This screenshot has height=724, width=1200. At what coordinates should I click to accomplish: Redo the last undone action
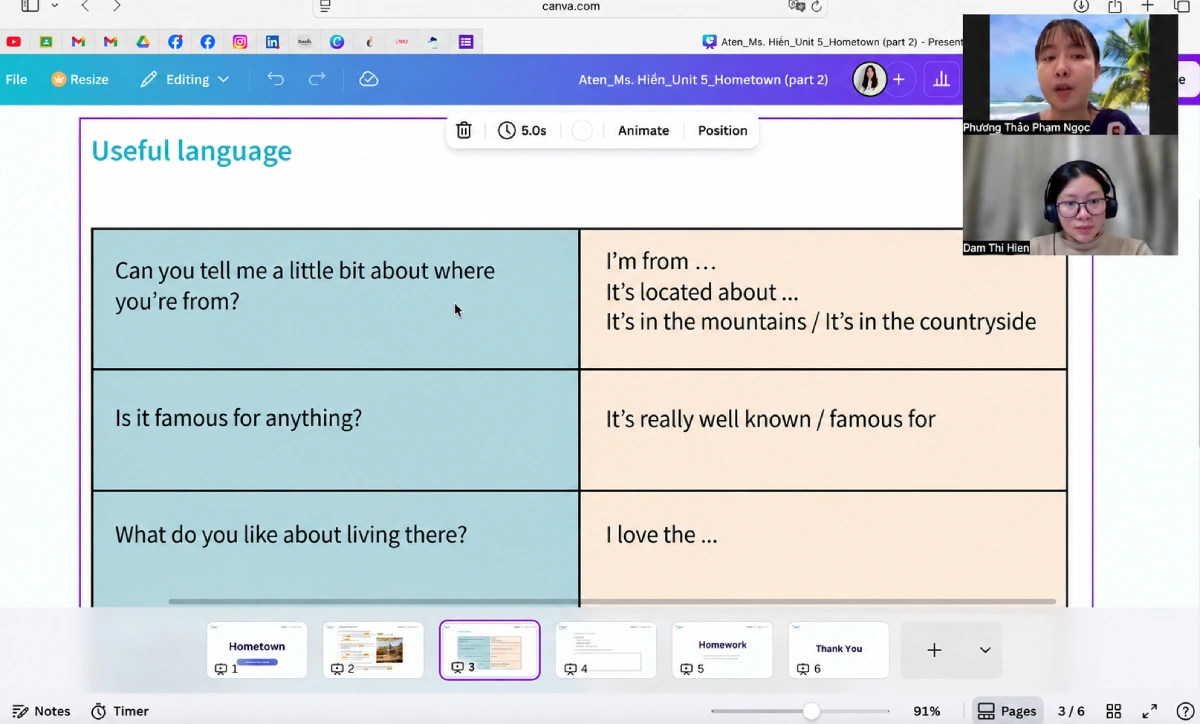(x=317, y=79)
